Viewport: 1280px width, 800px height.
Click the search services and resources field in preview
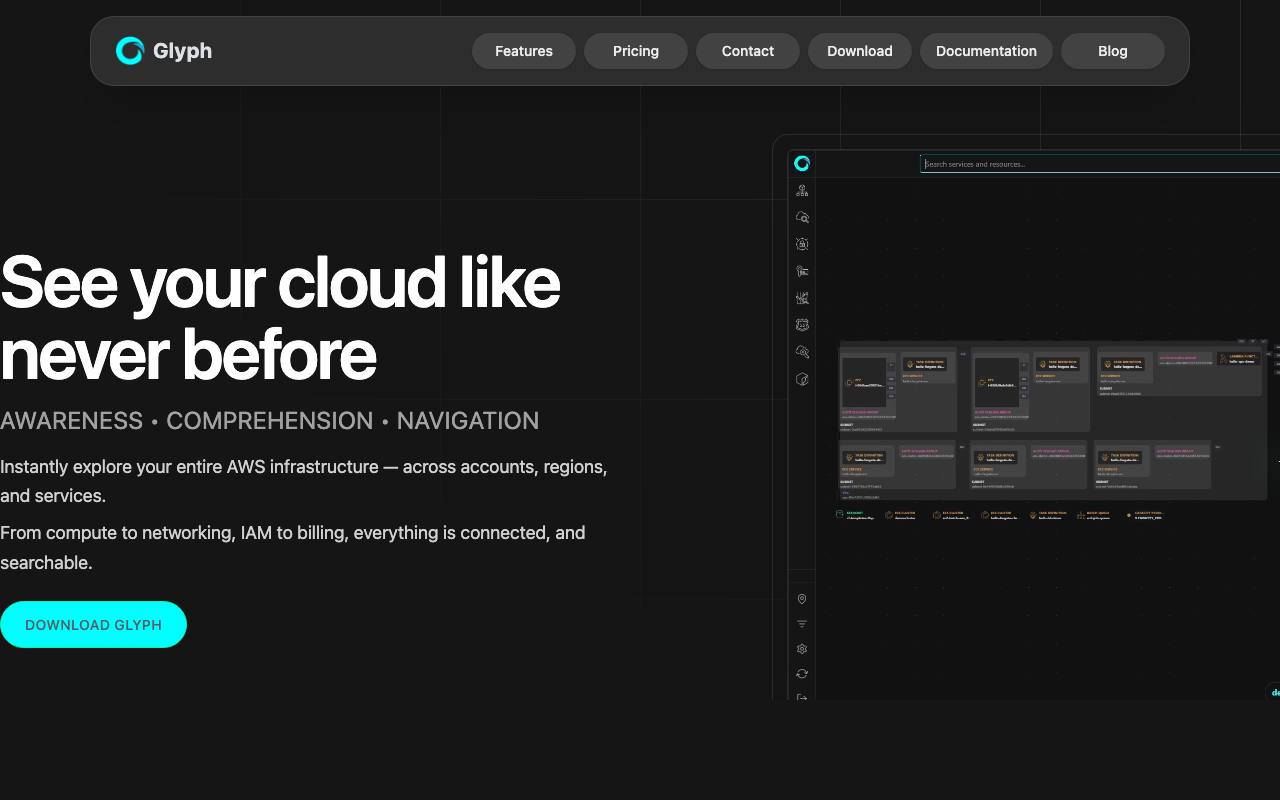coord(1100,164)
